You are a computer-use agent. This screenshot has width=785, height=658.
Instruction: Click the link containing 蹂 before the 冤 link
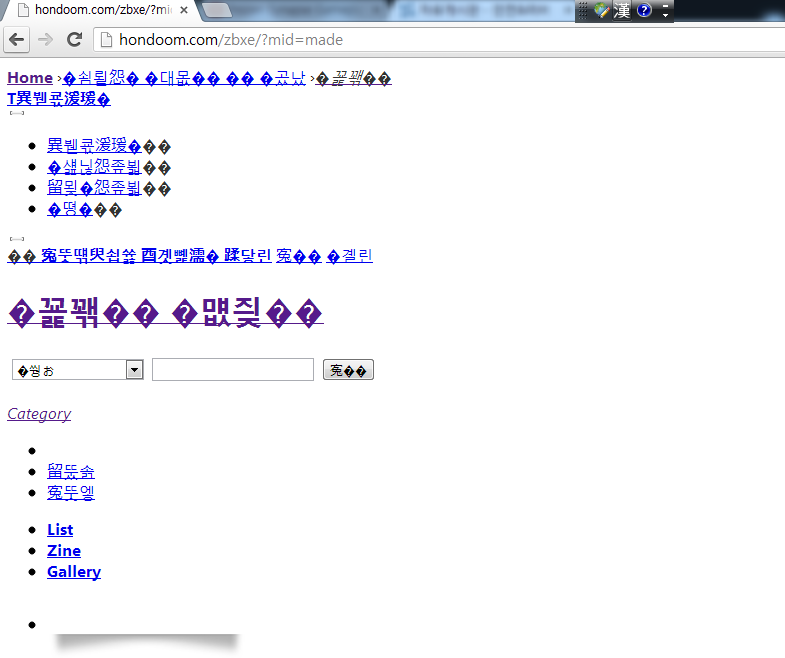(247, 255)
